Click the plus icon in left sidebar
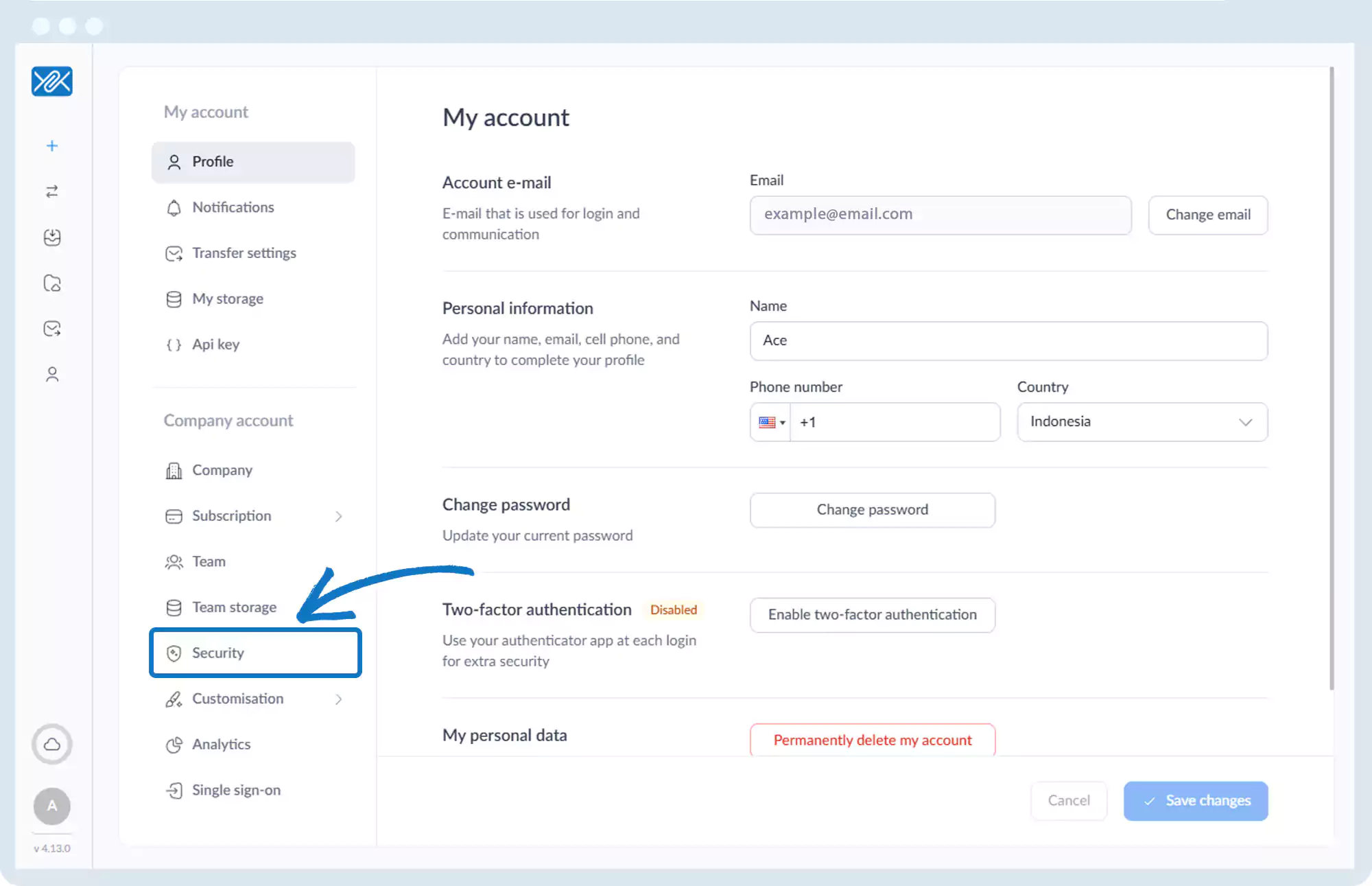 (x=52, y=145)
